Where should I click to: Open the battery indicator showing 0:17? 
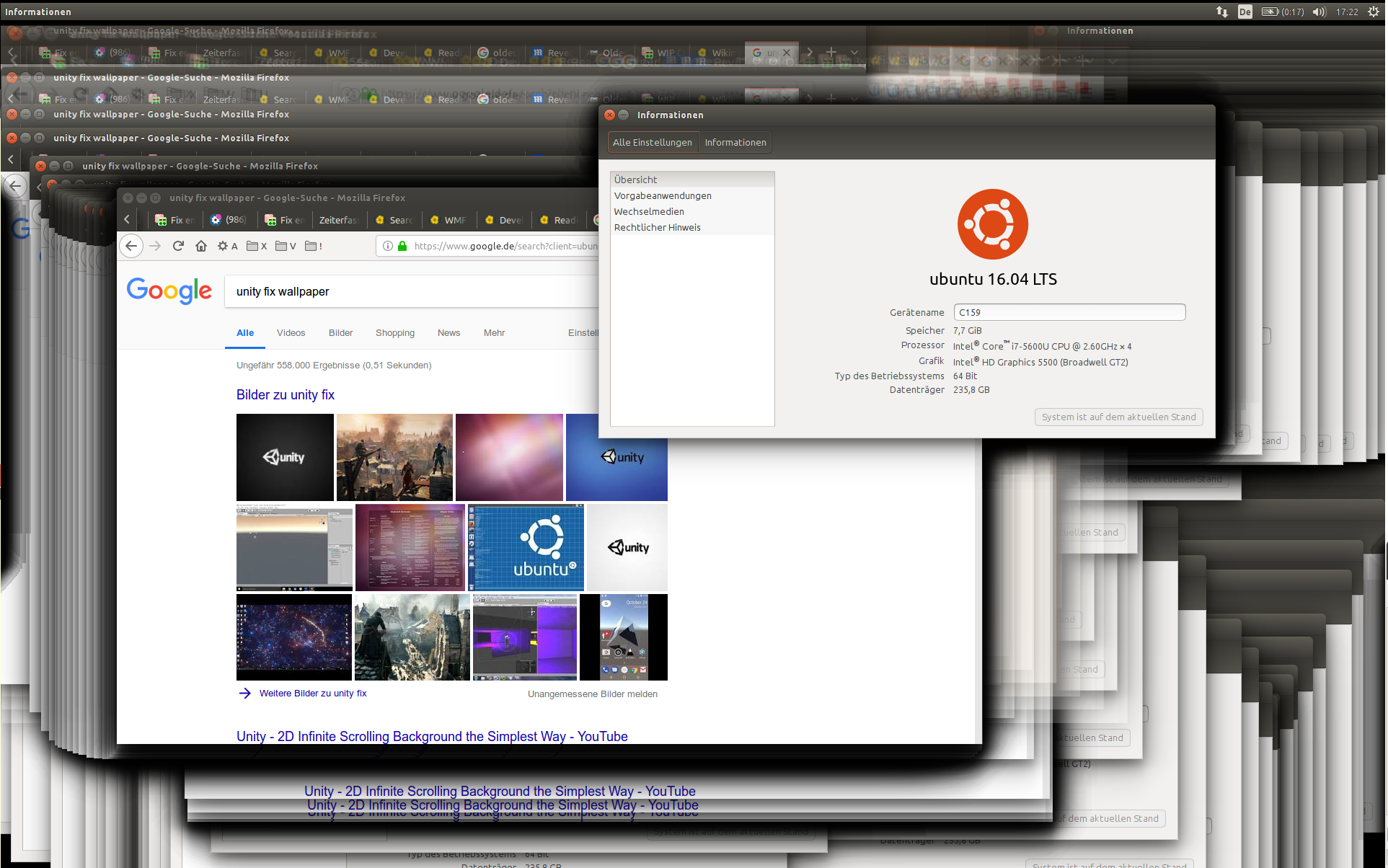(1283, 12)
